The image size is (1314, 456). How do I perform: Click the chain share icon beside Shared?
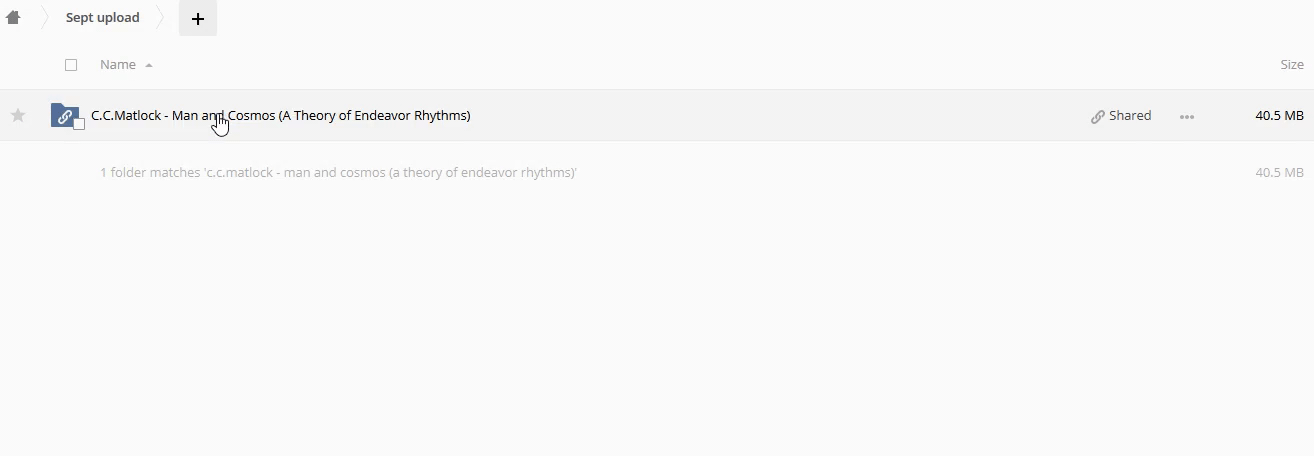[x=1098, y=116]
